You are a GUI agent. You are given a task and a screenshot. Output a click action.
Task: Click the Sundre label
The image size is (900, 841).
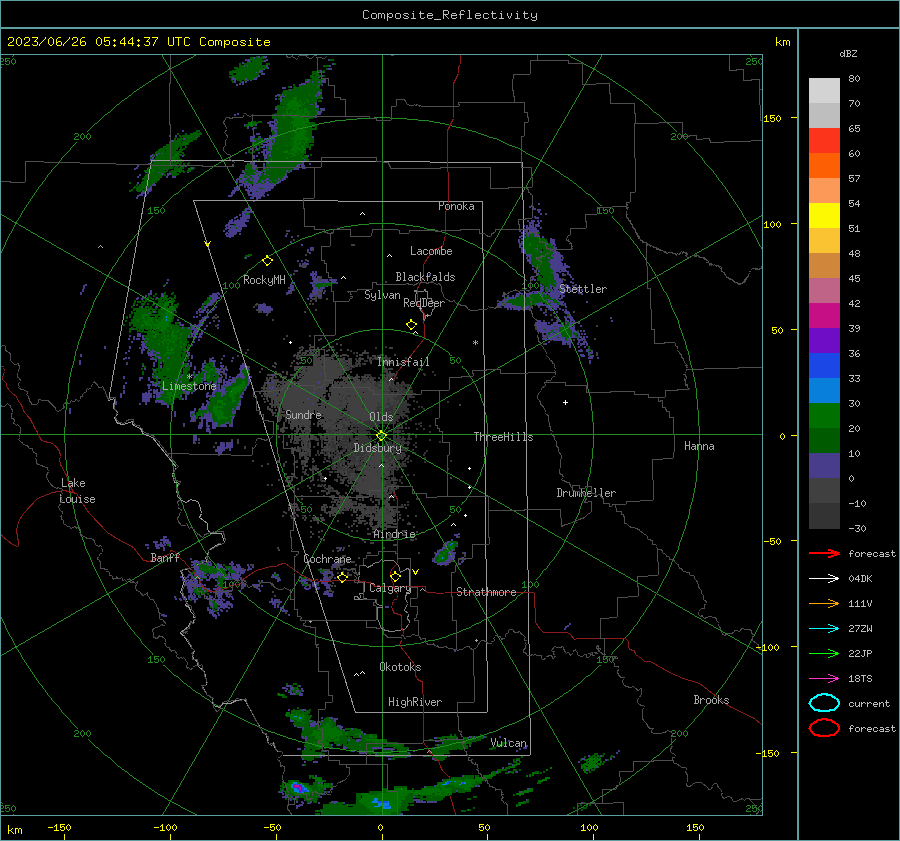coord(303,414)
